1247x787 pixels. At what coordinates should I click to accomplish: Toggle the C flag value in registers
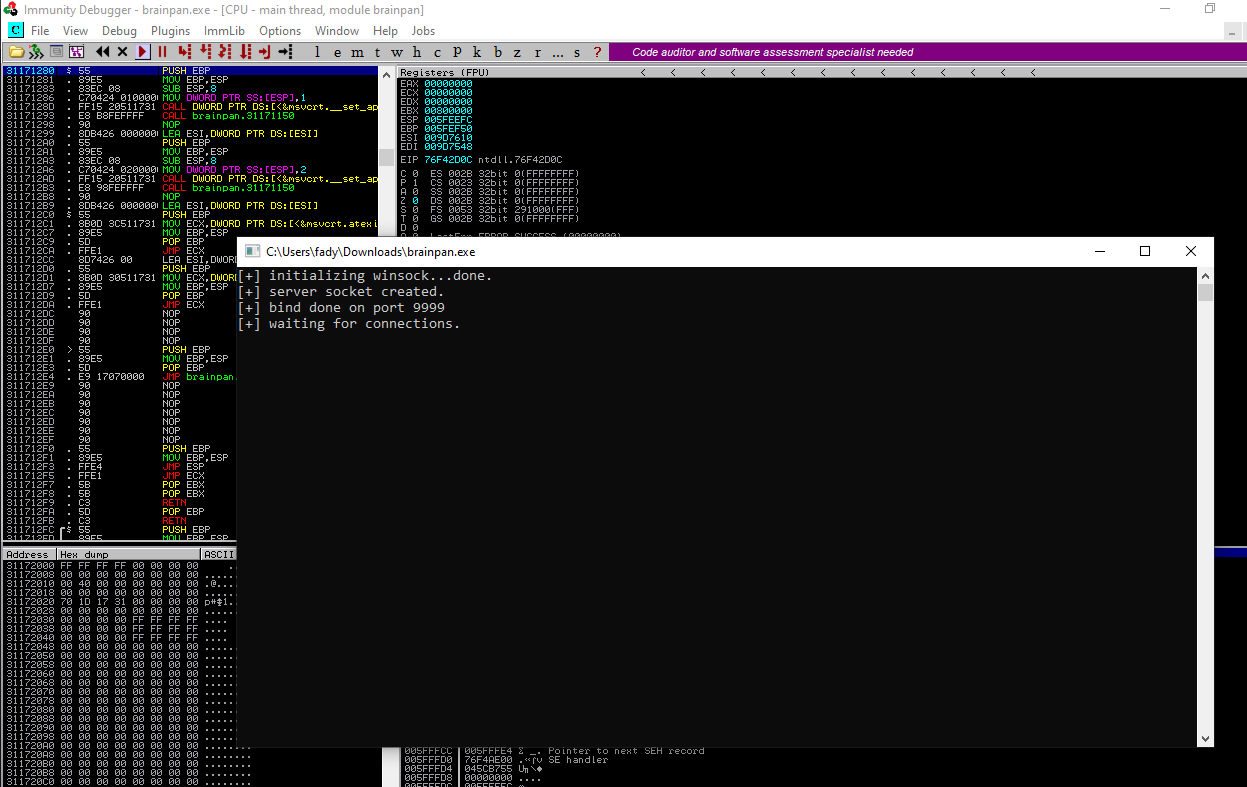[415, 174]
